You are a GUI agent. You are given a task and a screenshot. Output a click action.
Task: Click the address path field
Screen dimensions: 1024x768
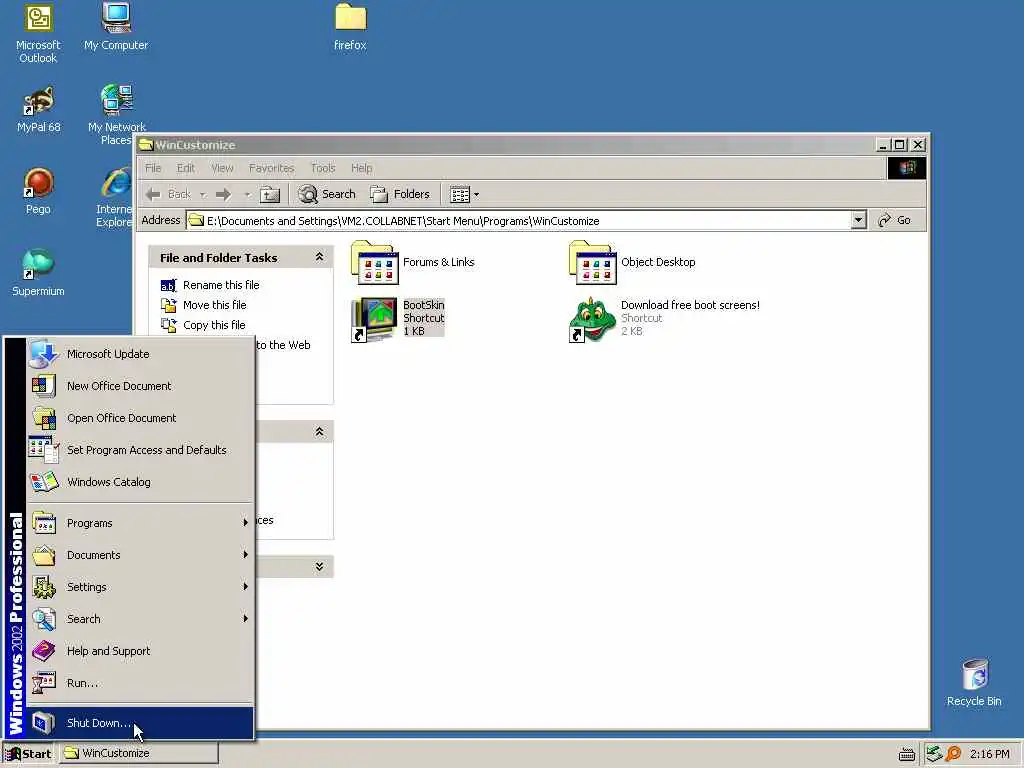coord(519,221)
